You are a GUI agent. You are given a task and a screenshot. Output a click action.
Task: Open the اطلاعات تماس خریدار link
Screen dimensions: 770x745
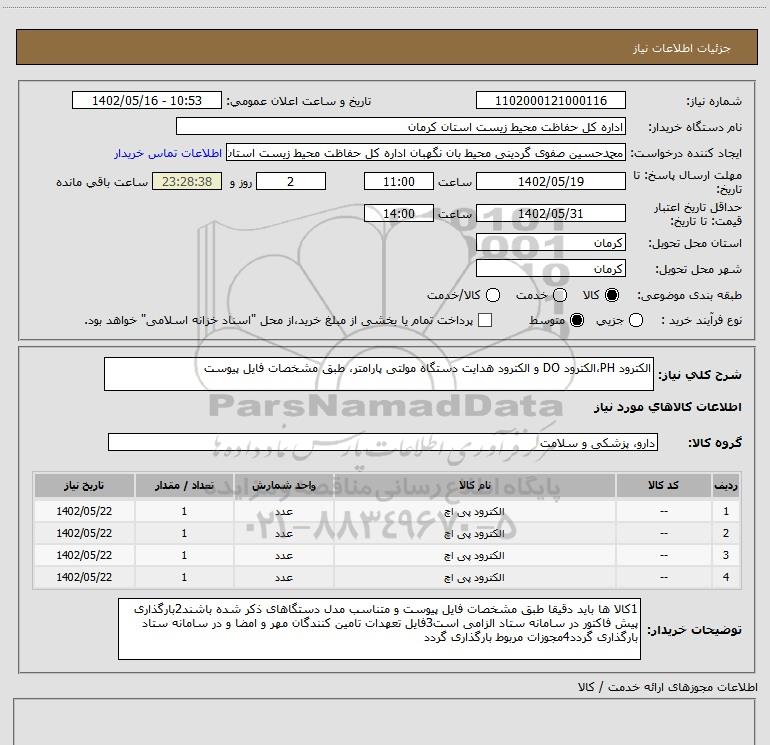click(x=168, y=153)
